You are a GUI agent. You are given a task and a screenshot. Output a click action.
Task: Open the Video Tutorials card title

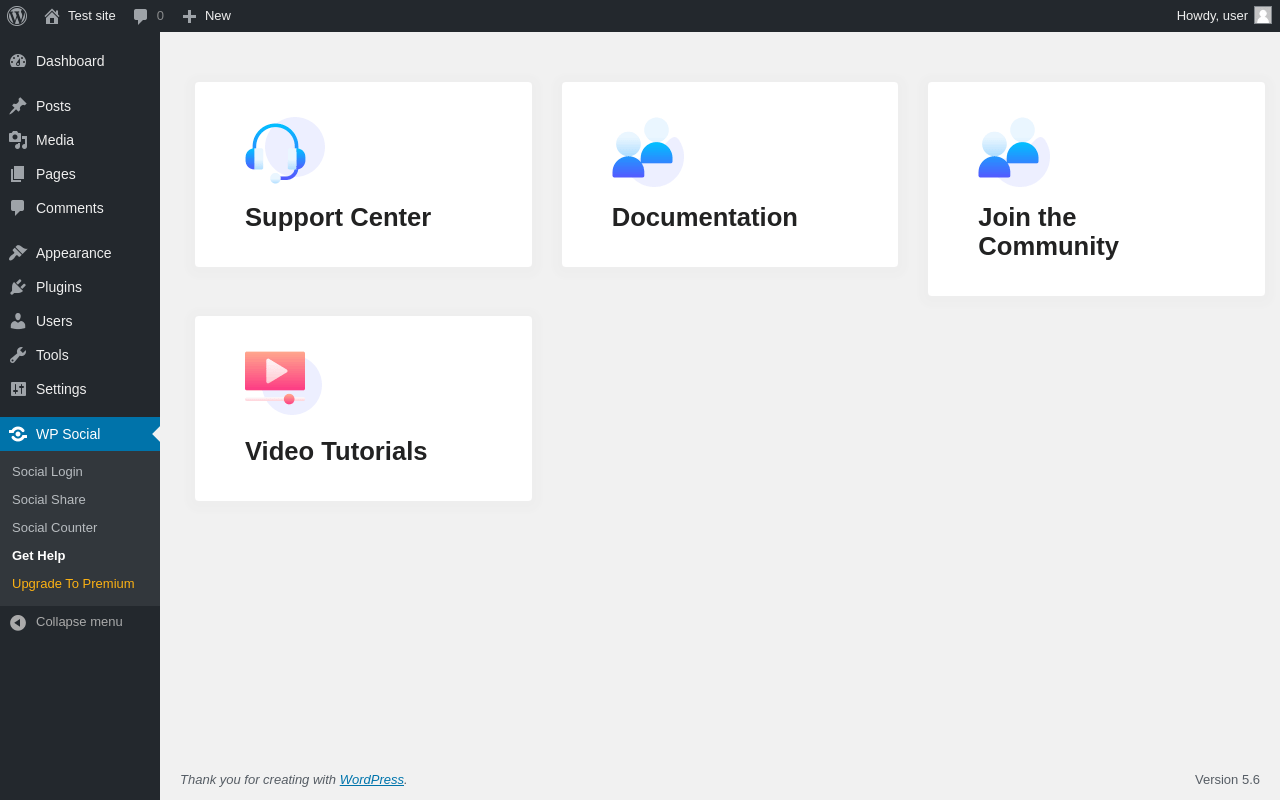(x=336, y=451)
